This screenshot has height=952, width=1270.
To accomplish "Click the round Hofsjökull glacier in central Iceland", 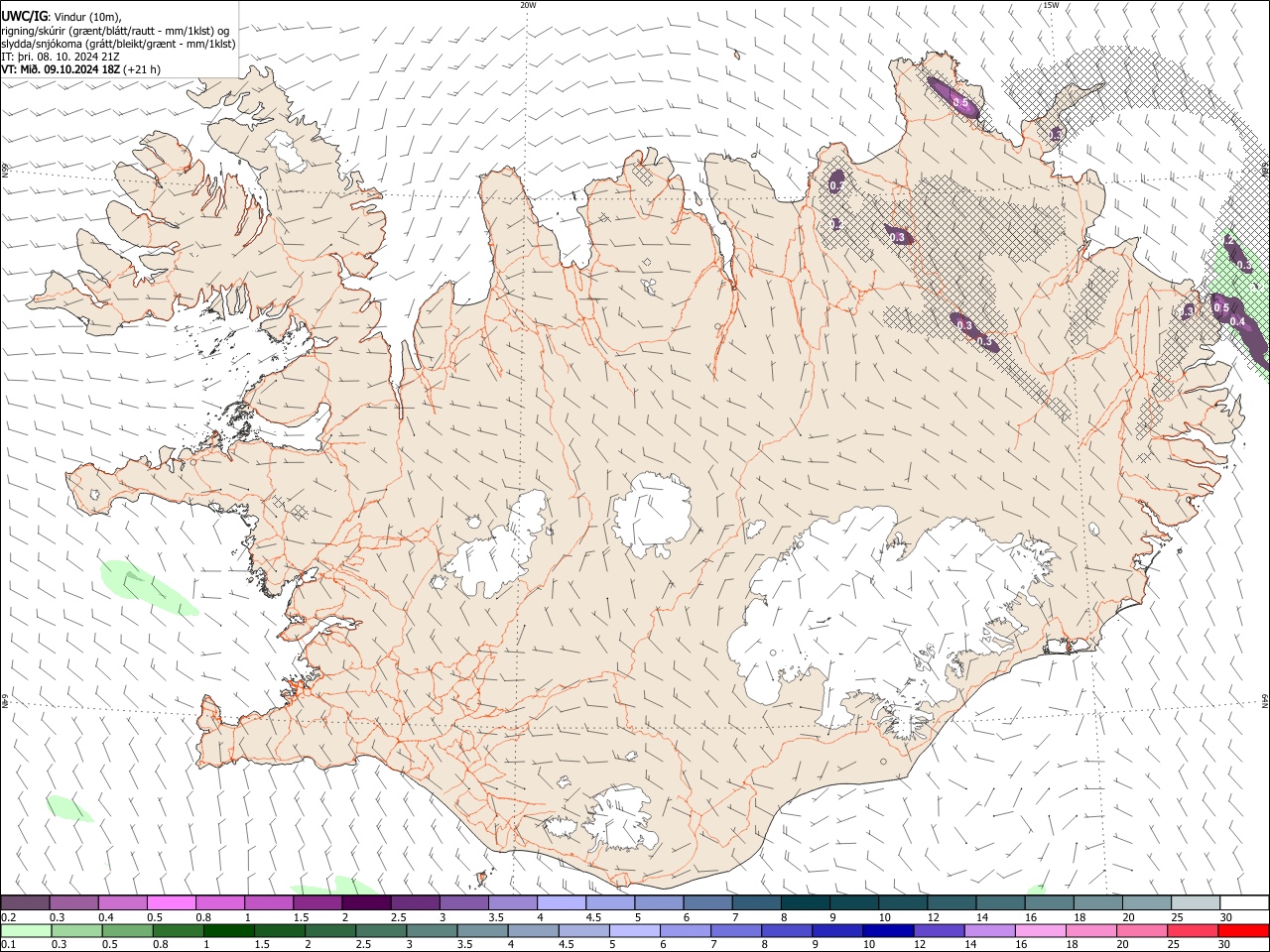I will coord(652,516).
